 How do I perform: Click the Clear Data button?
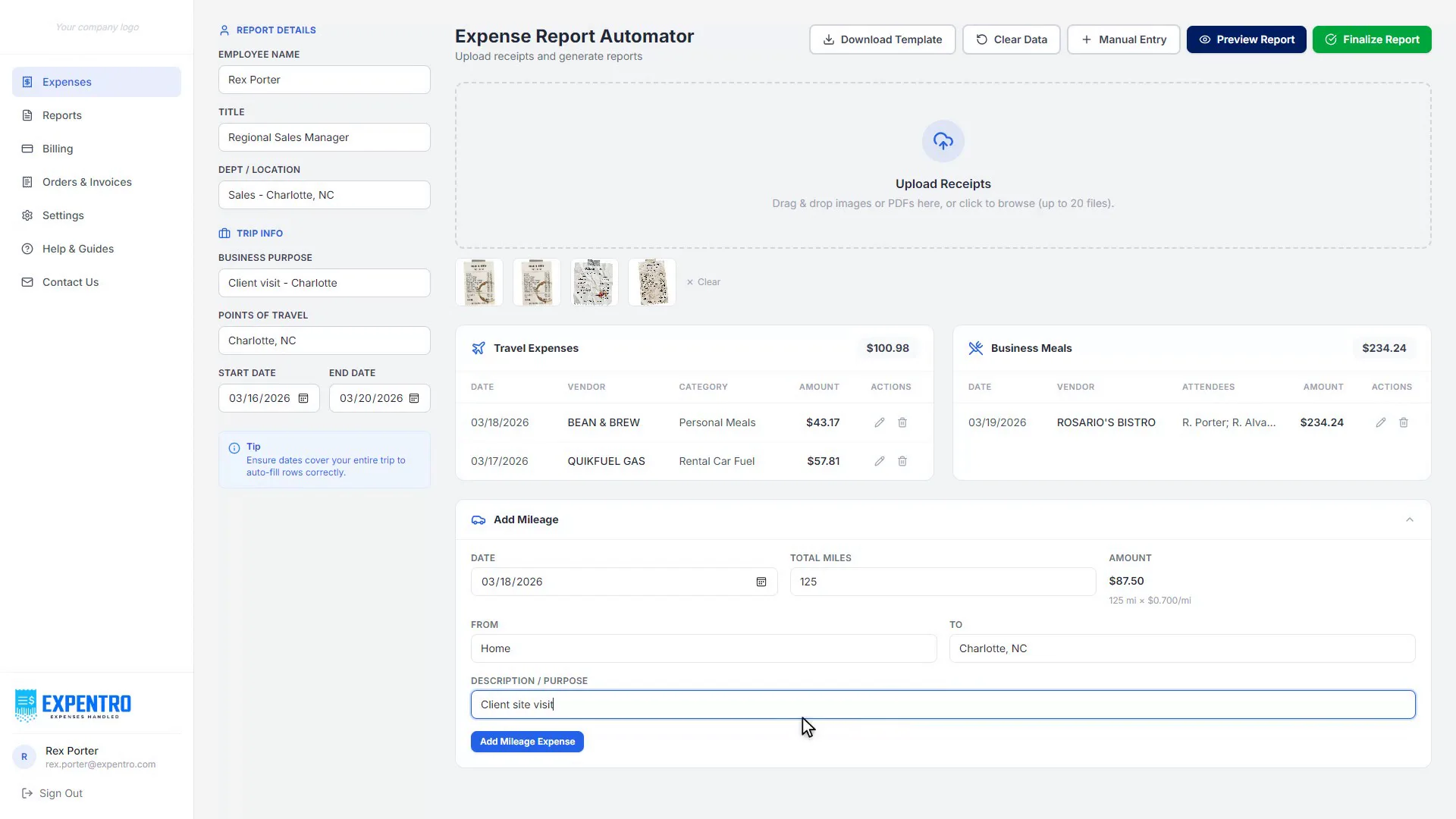[1011, 39]
